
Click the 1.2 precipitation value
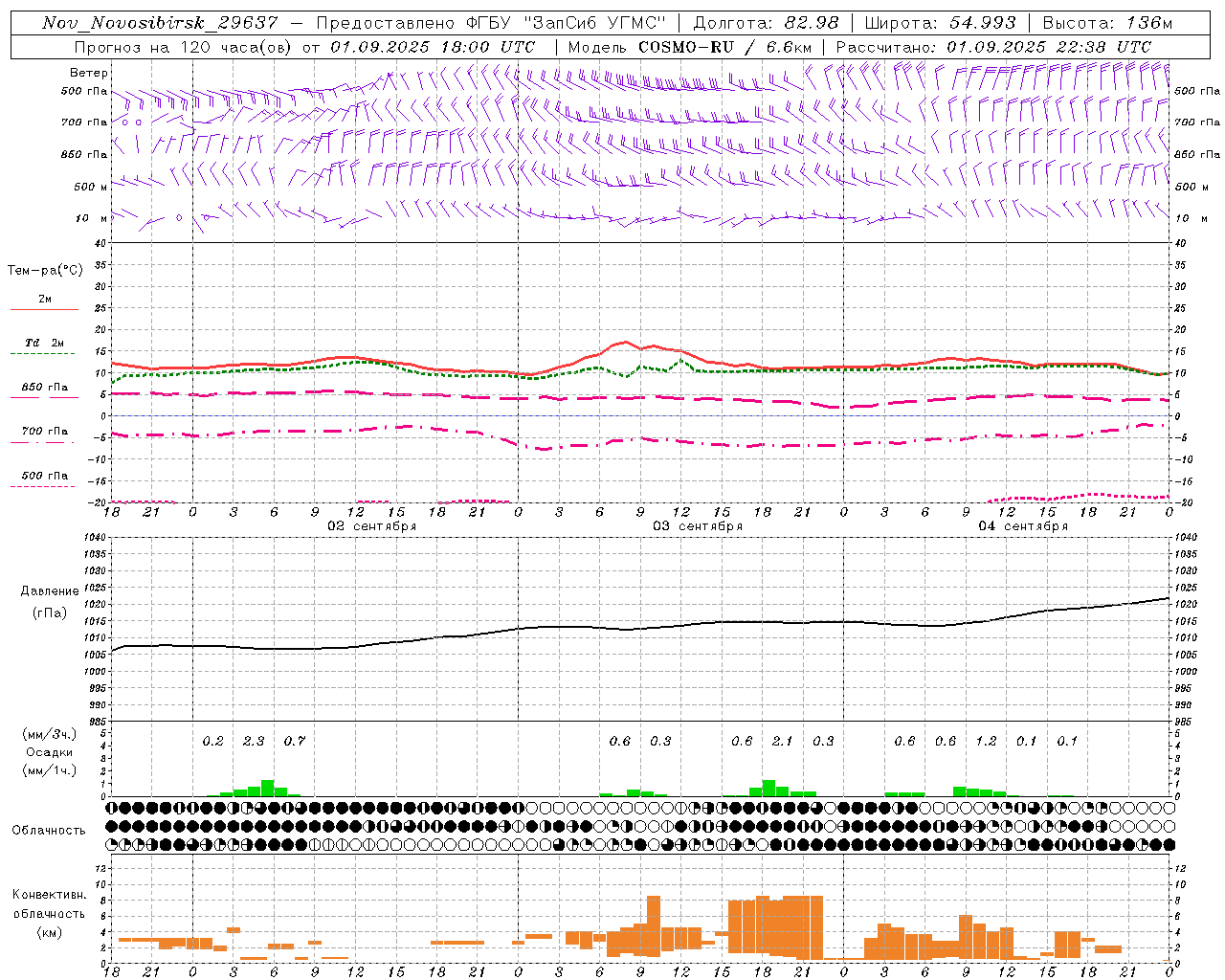click(986, 741)
